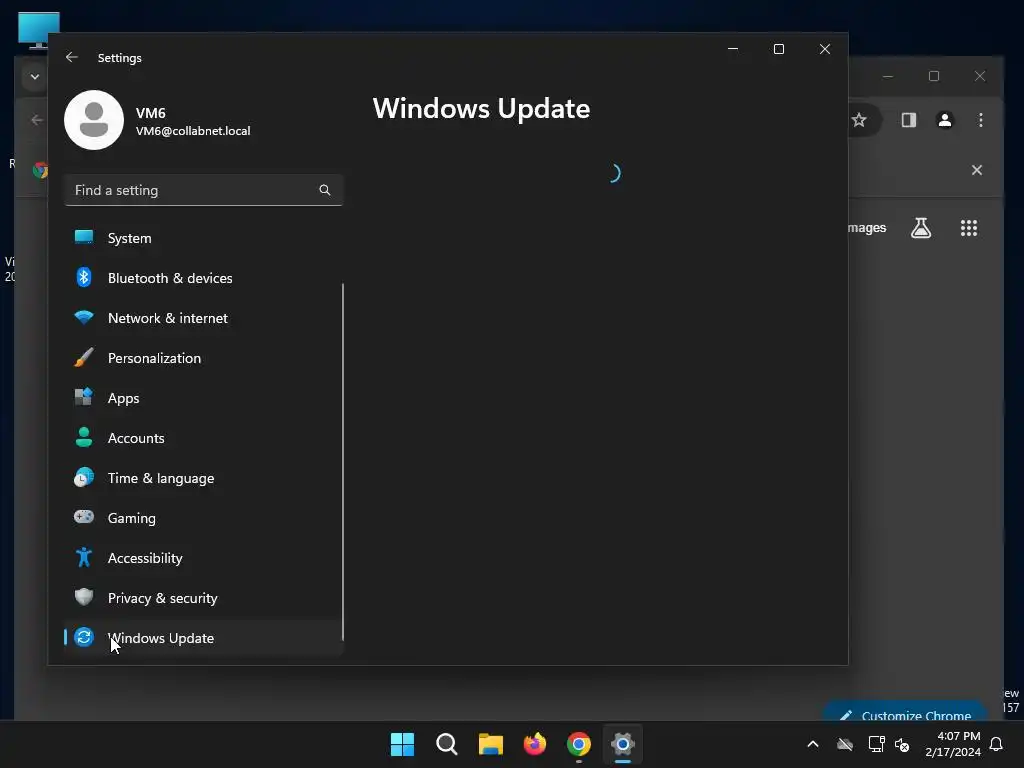The width and height of the screenshot is (1024, 768).
Task: Click the Privacy shield icon
Action: click(x=84, y=597)
